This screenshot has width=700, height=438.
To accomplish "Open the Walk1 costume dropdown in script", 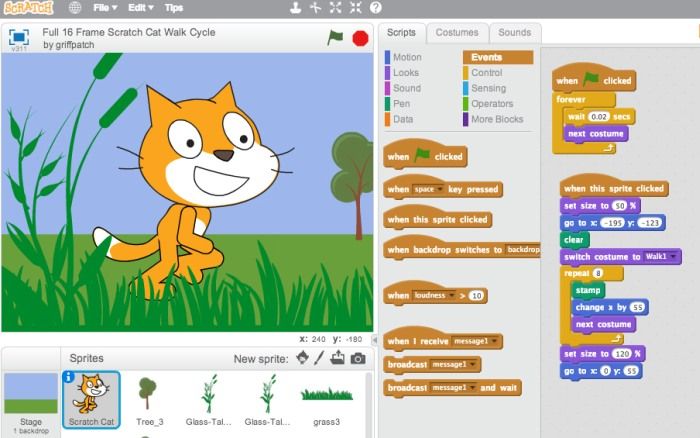I will click(x=661, y=257).
